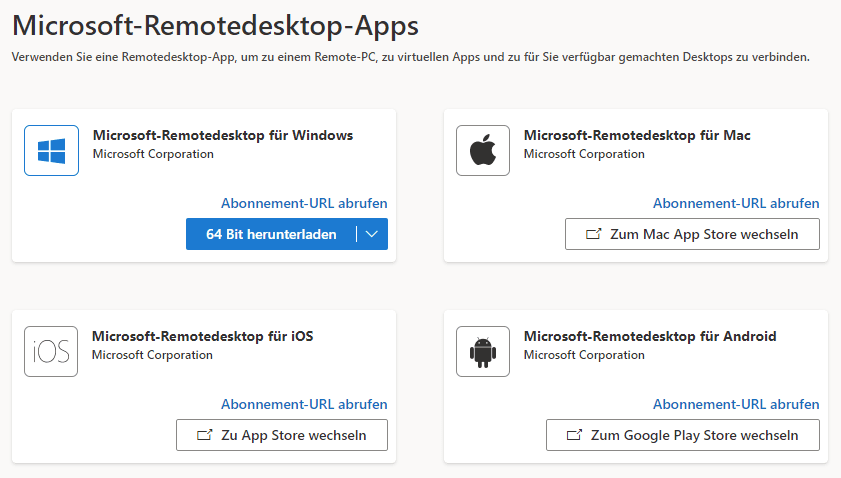Image resolution: width=841 pixels, height=478 pixels.
Task: Get Abonnement-URL for iOS app
Action: 304,405
